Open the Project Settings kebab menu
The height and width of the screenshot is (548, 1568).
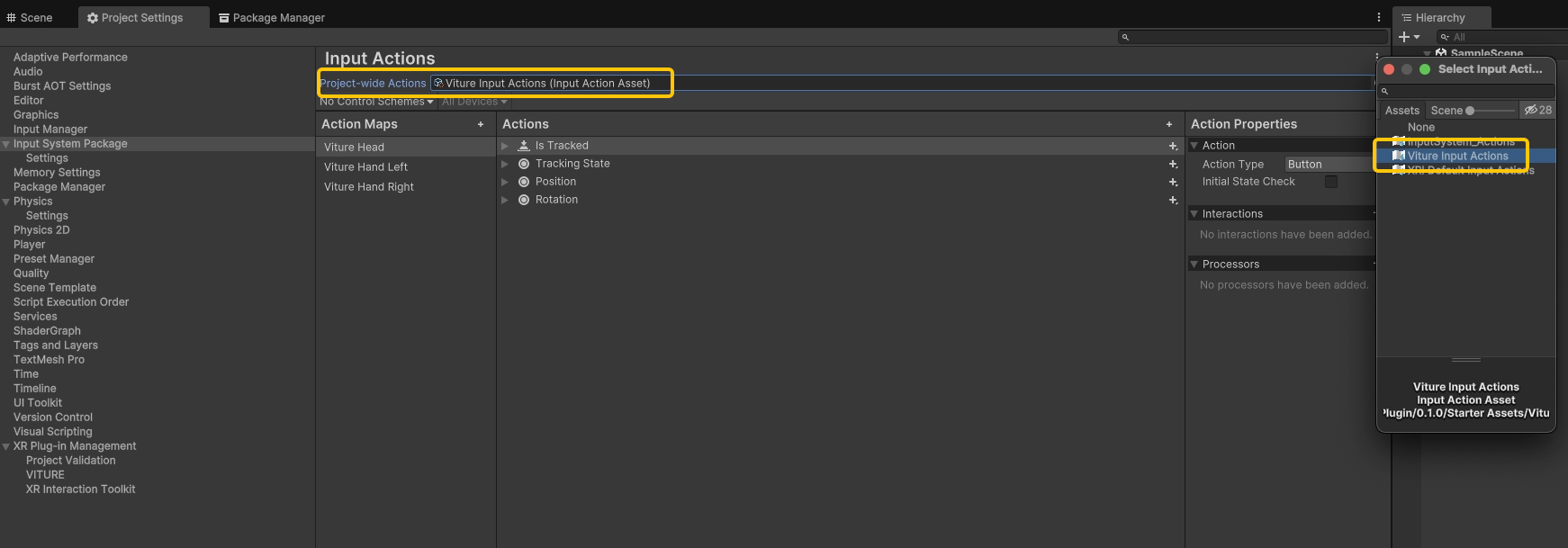(1378, 17)
